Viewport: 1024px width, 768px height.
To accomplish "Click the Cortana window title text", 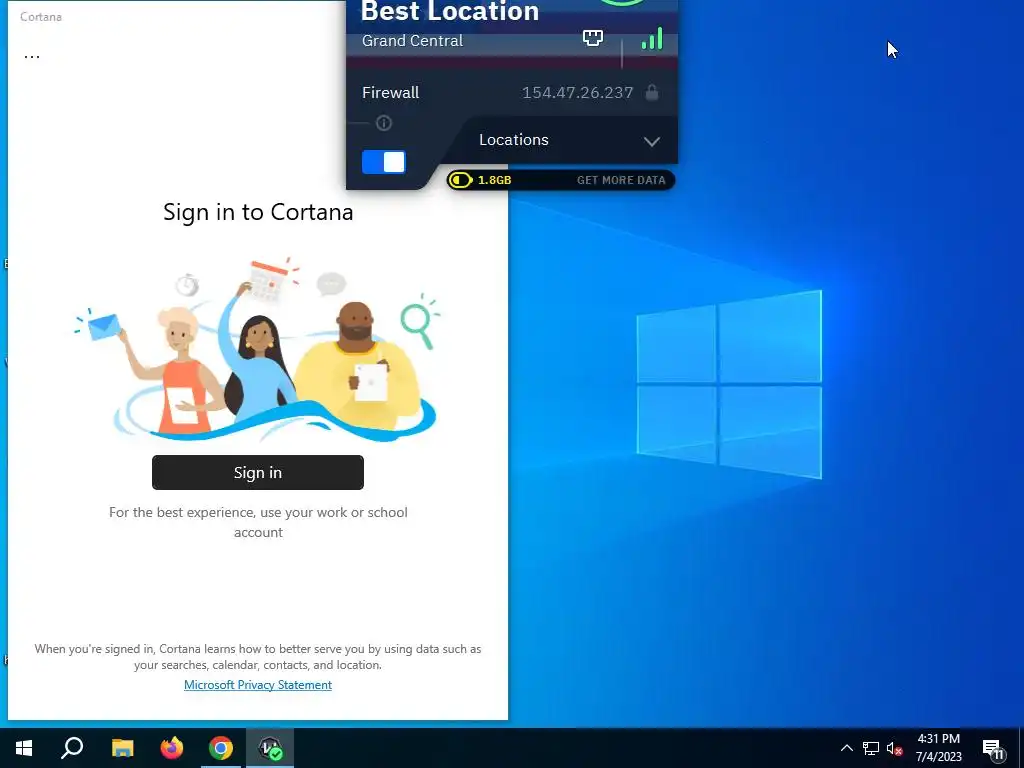I will (x=40, y=17).
